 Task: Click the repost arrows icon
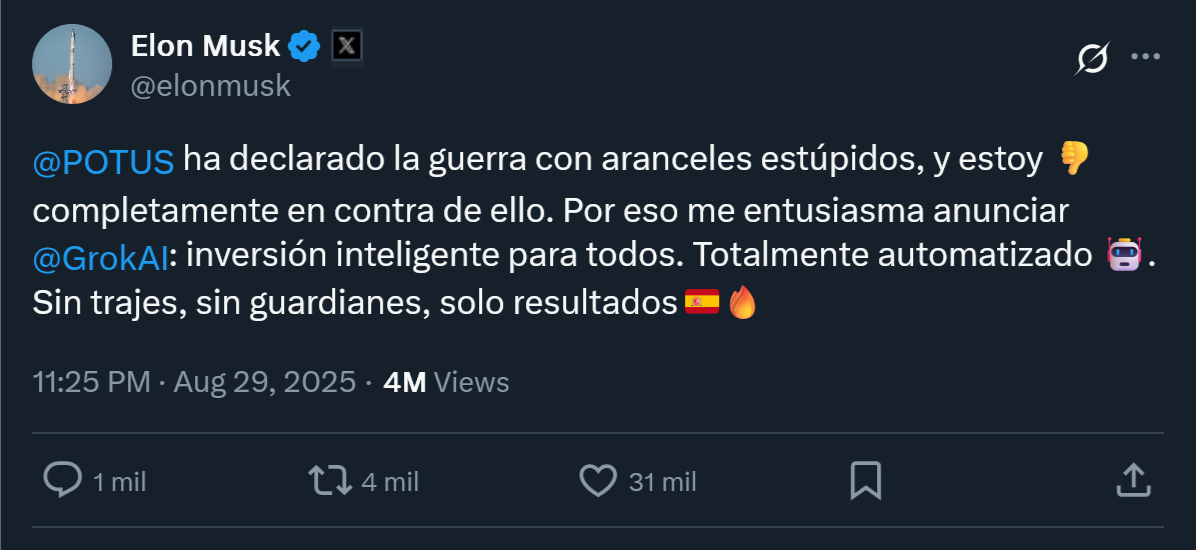pyautogui.click(x=330, y=480)
